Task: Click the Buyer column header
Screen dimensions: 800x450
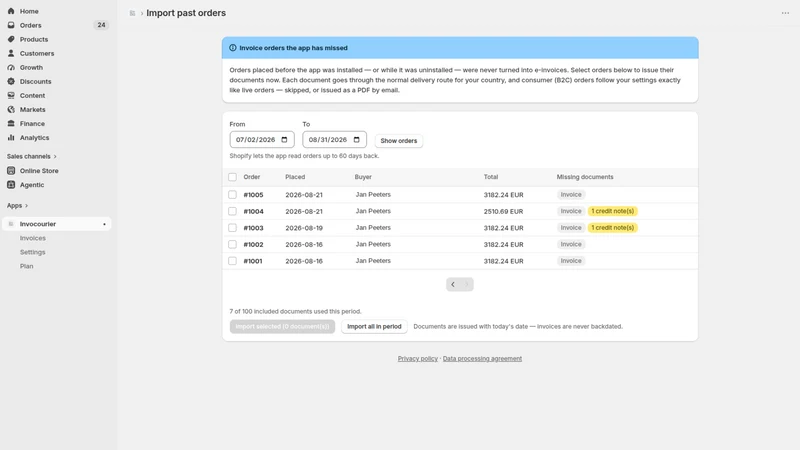Action: click(363, 177)
